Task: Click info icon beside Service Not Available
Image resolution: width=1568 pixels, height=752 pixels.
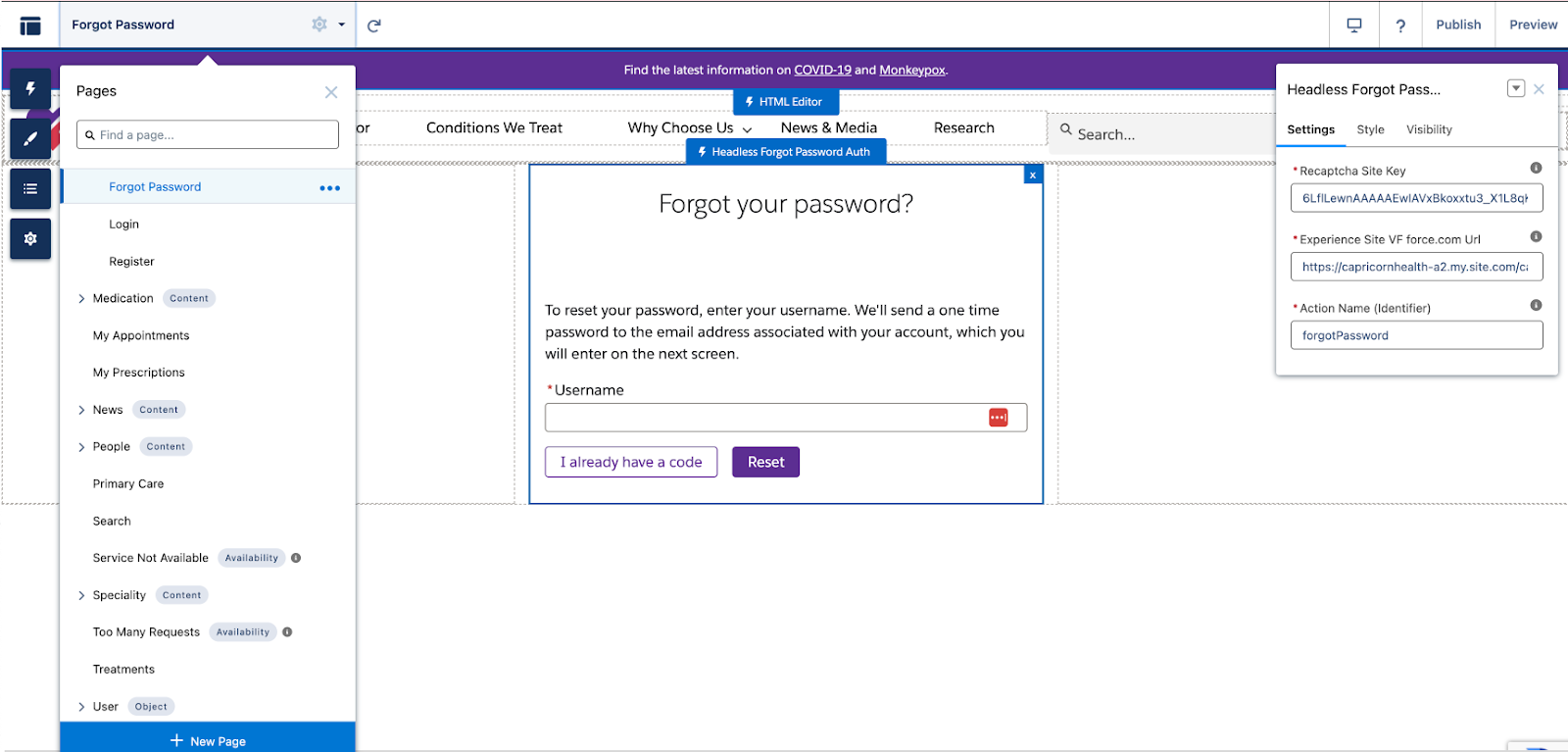Action: tap(296, 558)
